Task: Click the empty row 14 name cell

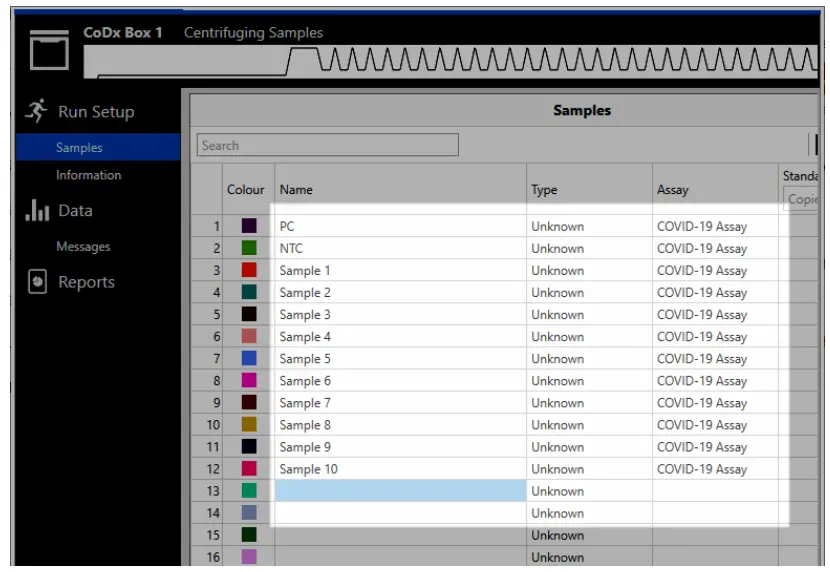Action: (400, 512)
